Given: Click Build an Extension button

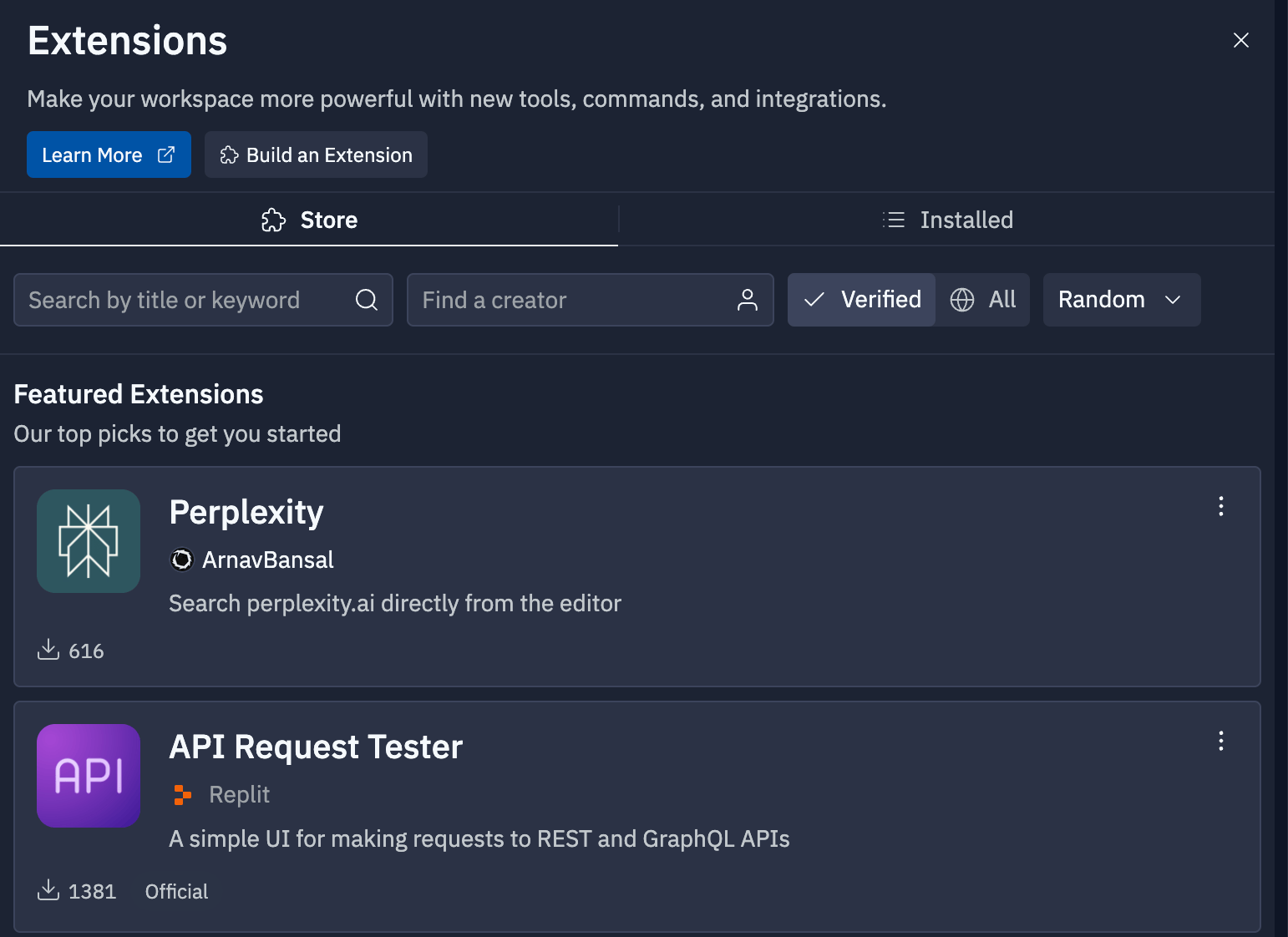Looking at the screenshot, I should click(316, 154).
